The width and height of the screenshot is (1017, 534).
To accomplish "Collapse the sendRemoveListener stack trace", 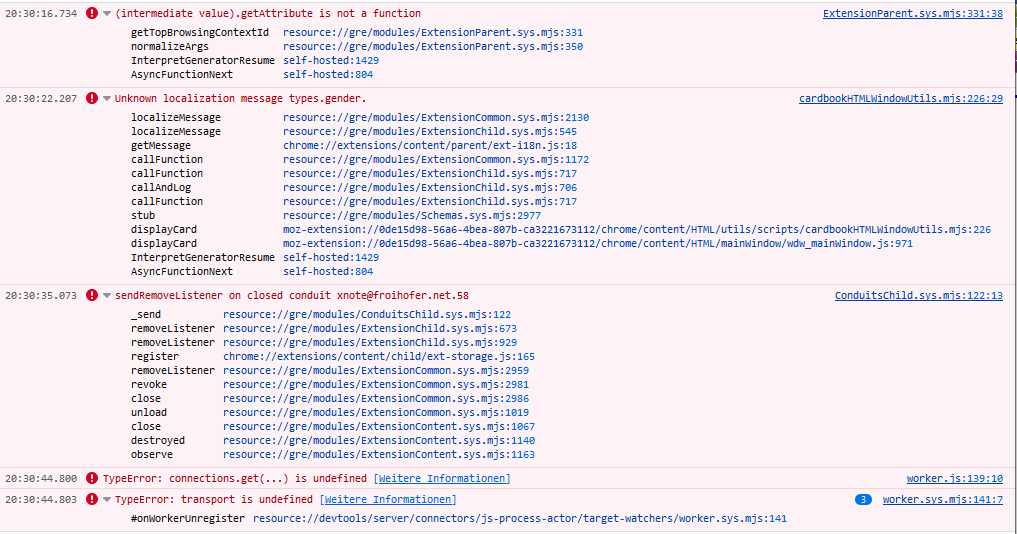I will 107,296.
